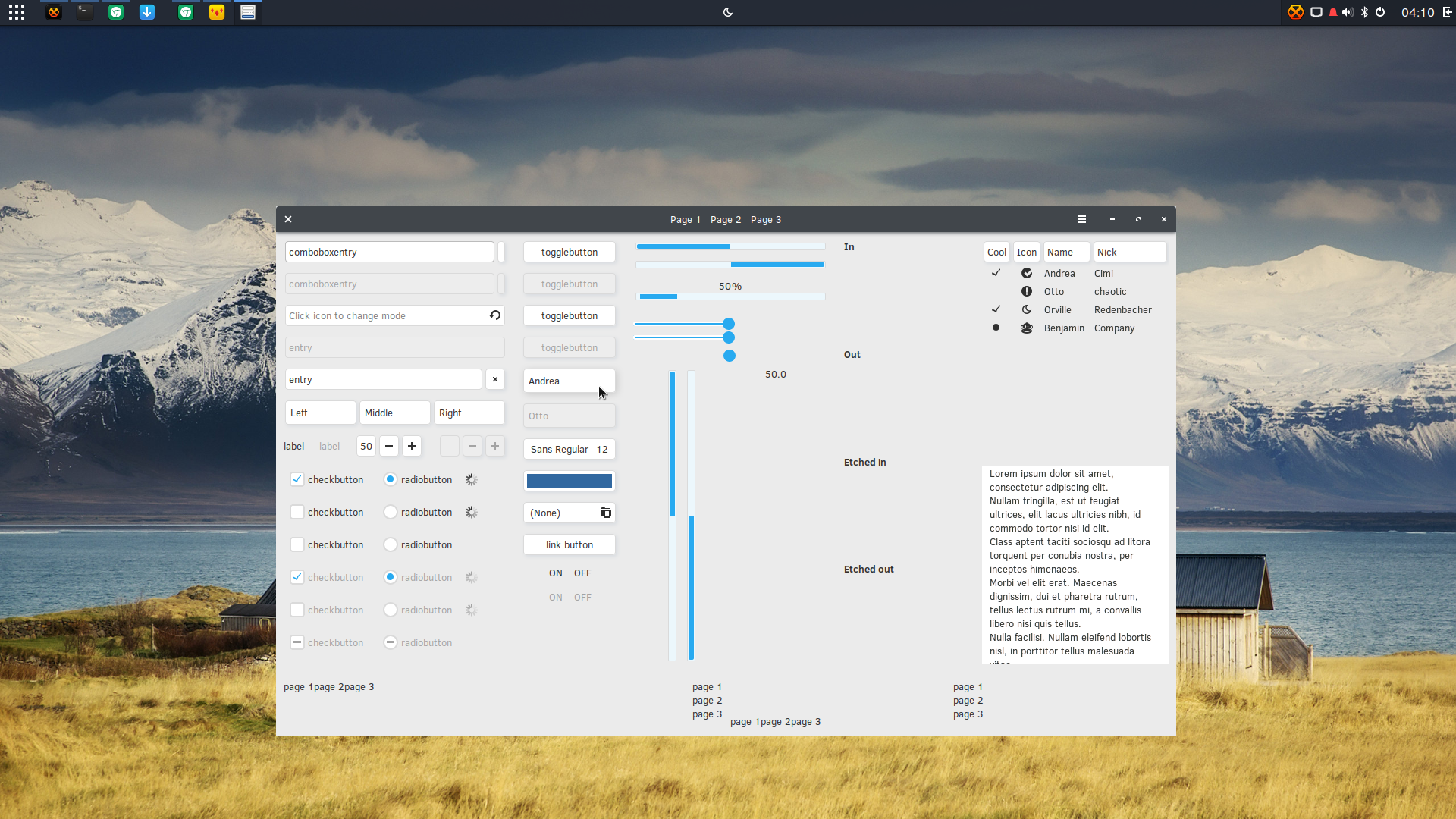Image resolution: width=1456 pixels, height=819 pixels.
Task: Follow the link button
Action: point(570,544)
